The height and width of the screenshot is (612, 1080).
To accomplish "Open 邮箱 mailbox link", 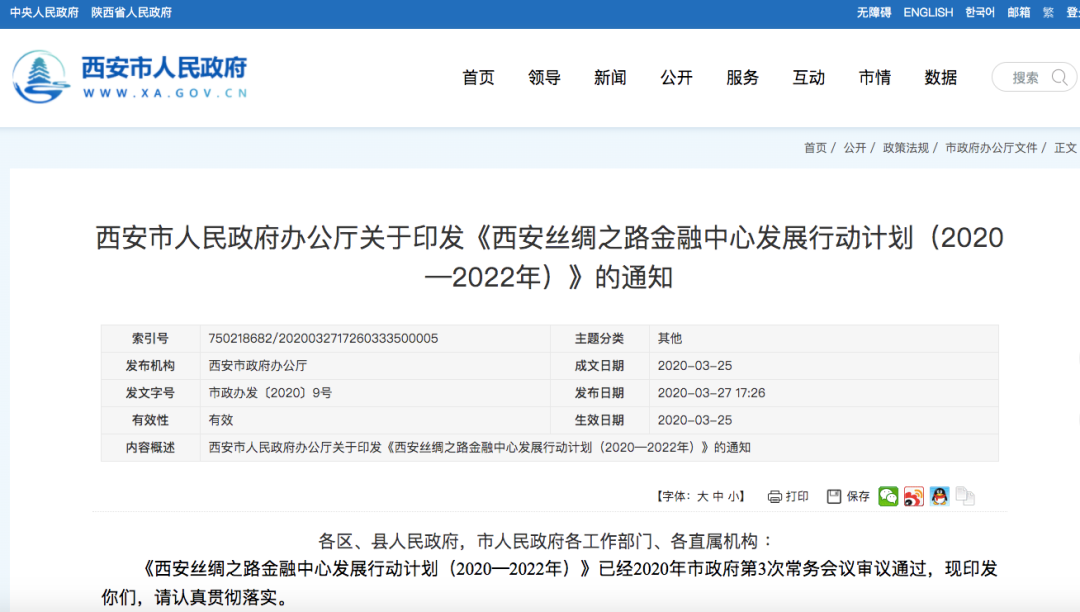I will 1019,12.
